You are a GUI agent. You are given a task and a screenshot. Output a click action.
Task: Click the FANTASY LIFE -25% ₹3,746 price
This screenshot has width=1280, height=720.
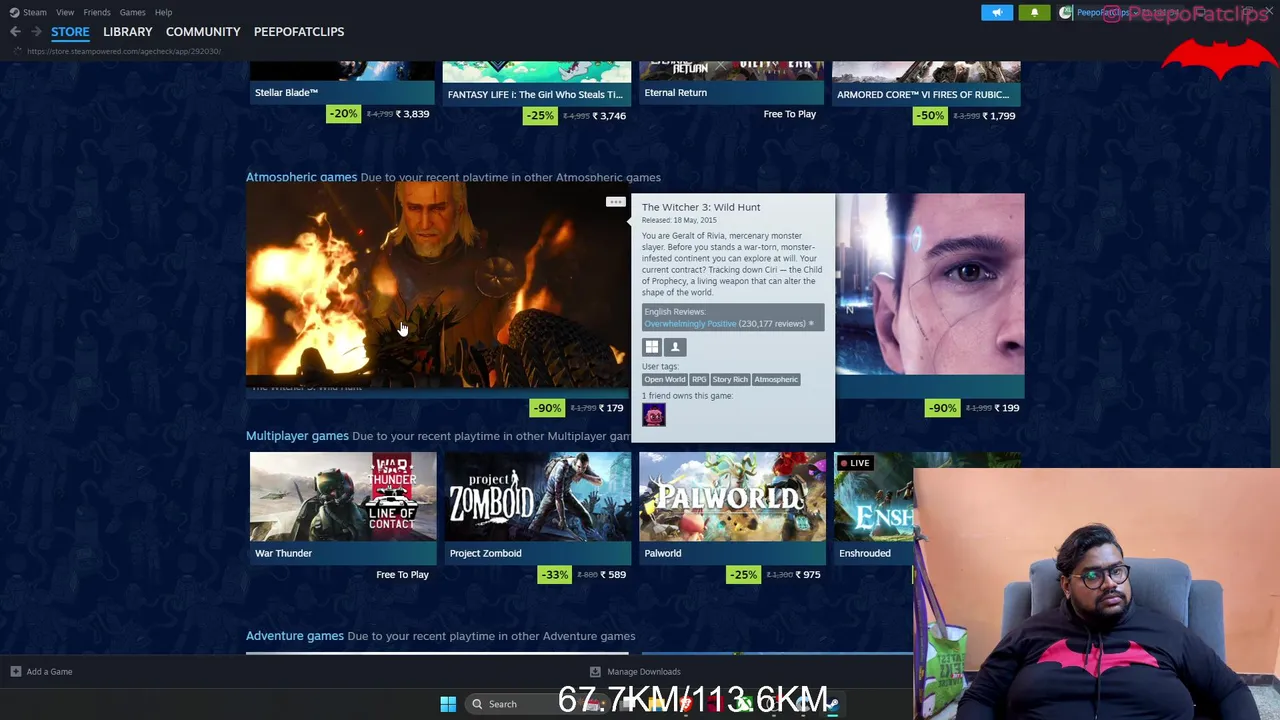coord(576,116)
